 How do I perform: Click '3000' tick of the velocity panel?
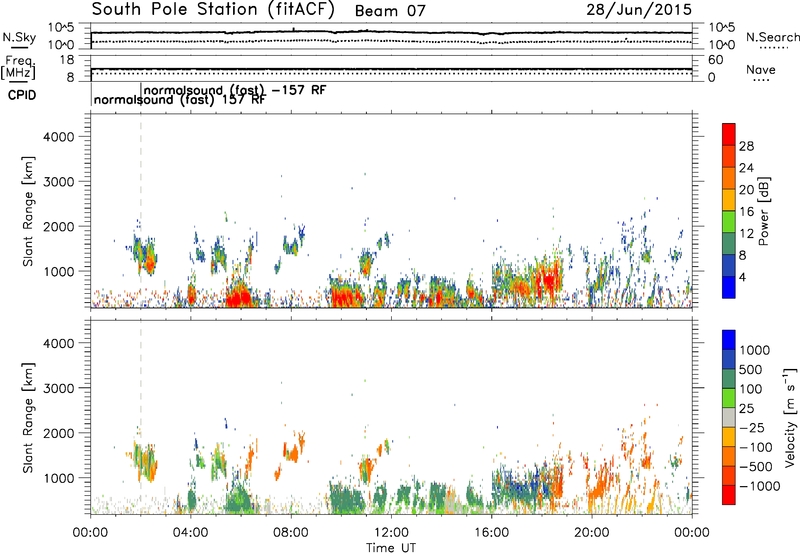point(59,388)
